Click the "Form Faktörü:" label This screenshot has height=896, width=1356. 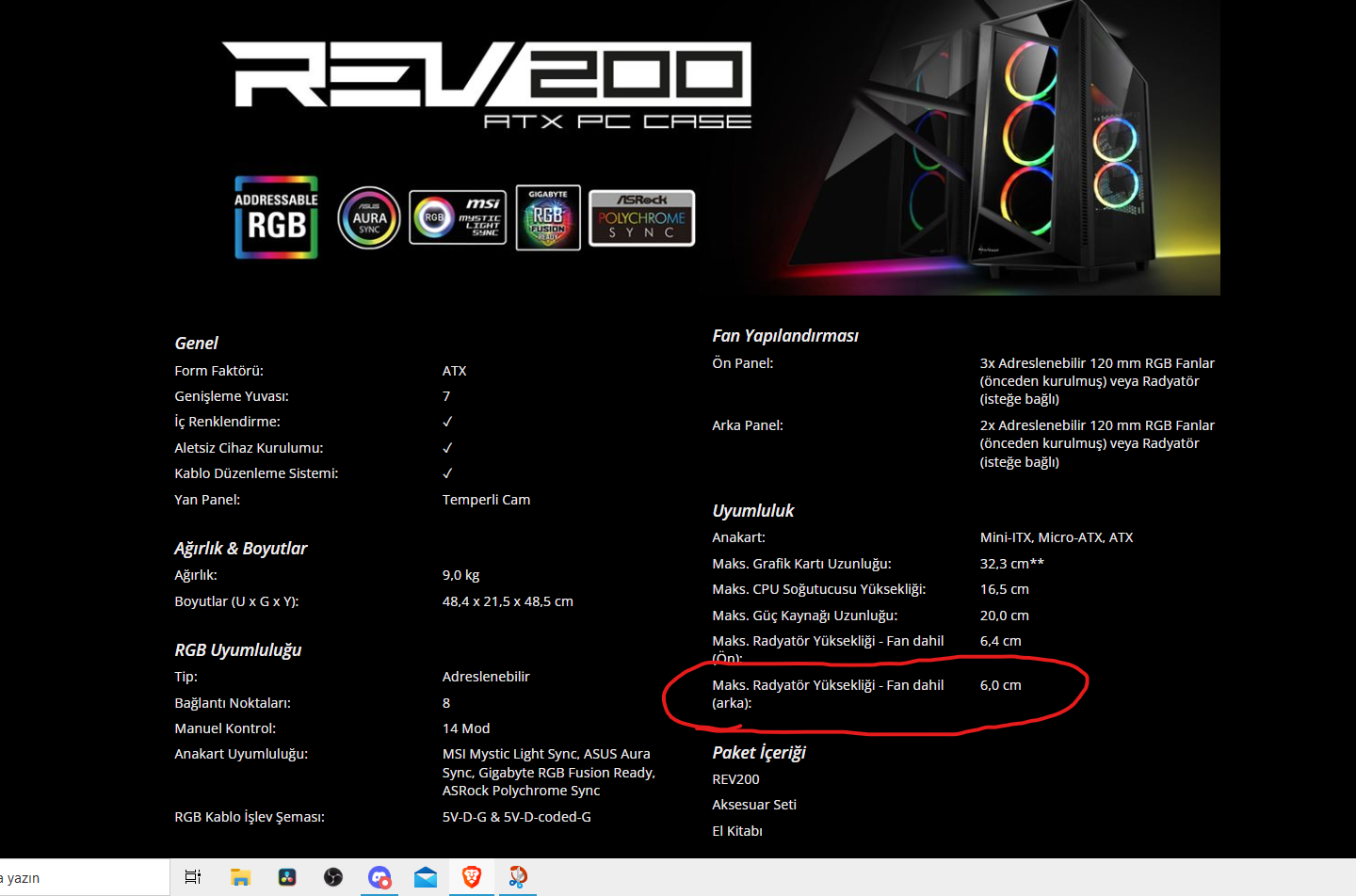pos(218,371)
